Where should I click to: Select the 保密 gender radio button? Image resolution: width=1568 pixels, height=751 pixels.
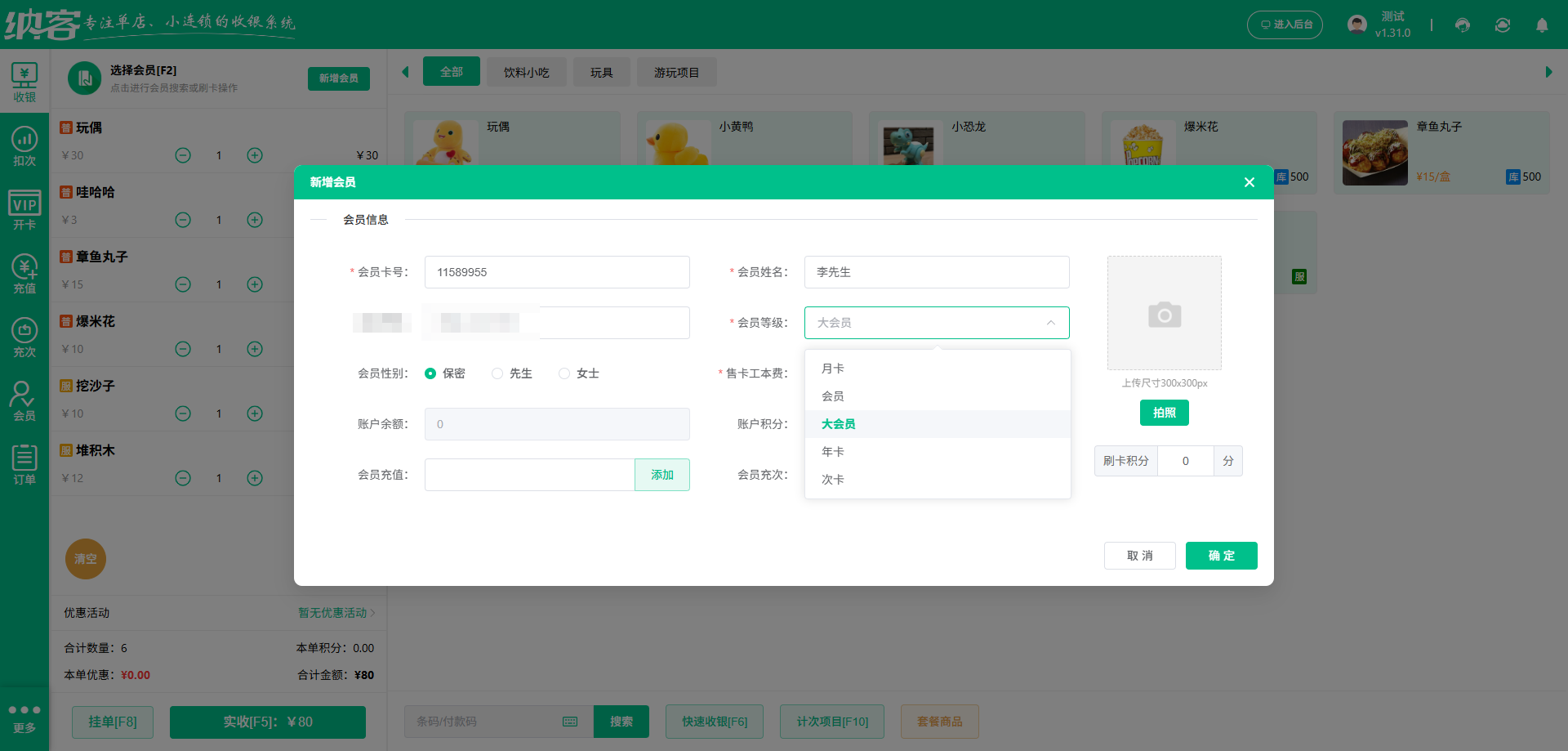[430, 373]
